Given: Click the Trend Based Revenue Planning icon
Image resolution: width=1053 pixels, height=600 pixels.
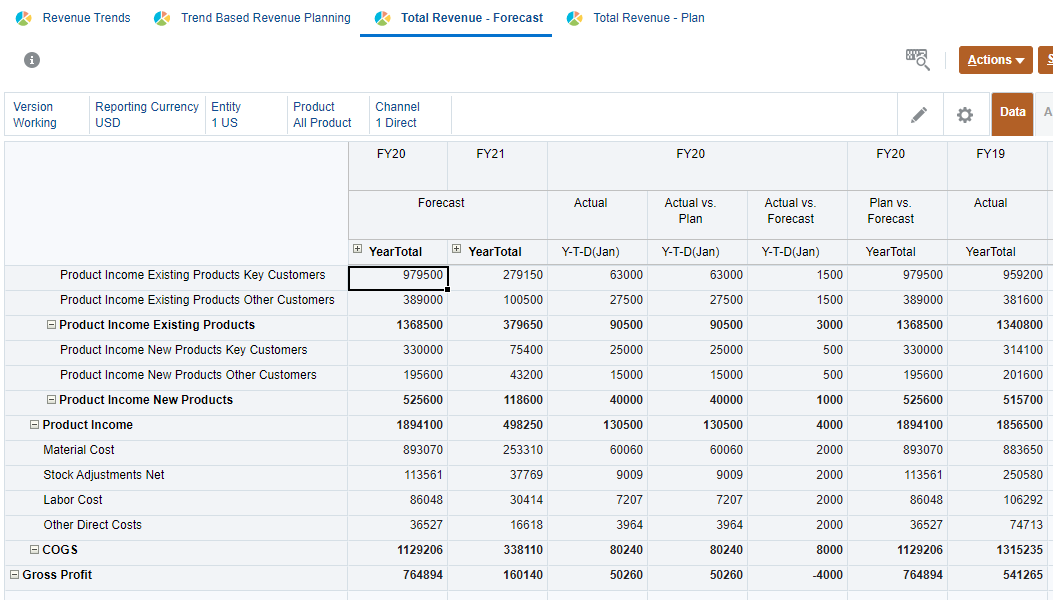Looking at the screenshot, I should [162, 18].
